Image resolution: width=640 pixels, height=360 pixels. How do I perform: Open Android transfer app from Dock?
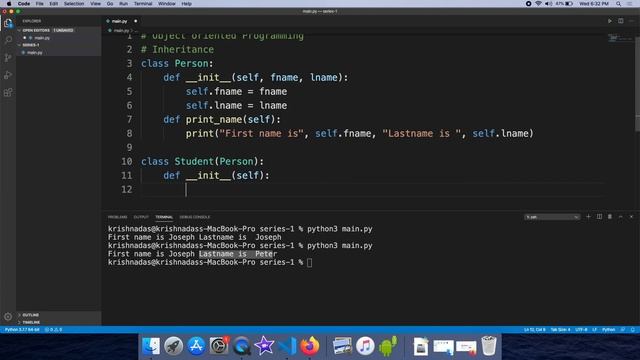click(388, 346)
